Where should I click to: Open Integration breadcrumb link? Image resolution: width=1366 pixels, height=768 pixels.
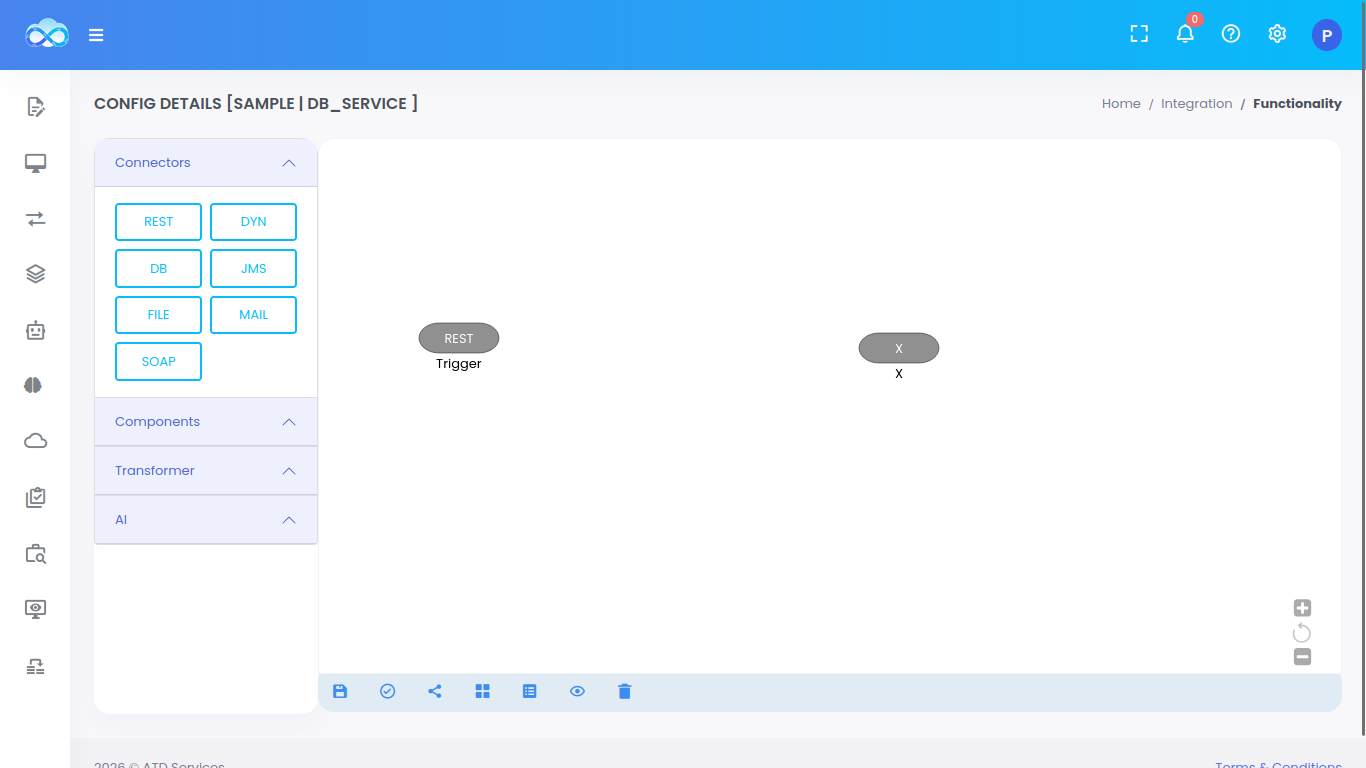[1196, 104]
